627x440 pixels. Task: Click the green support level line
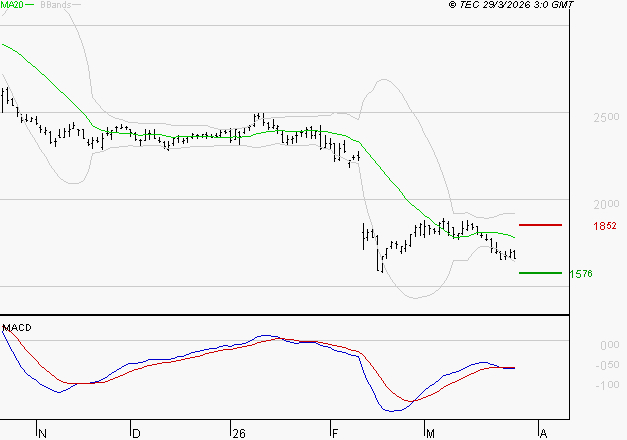click(x=541, y=273)
